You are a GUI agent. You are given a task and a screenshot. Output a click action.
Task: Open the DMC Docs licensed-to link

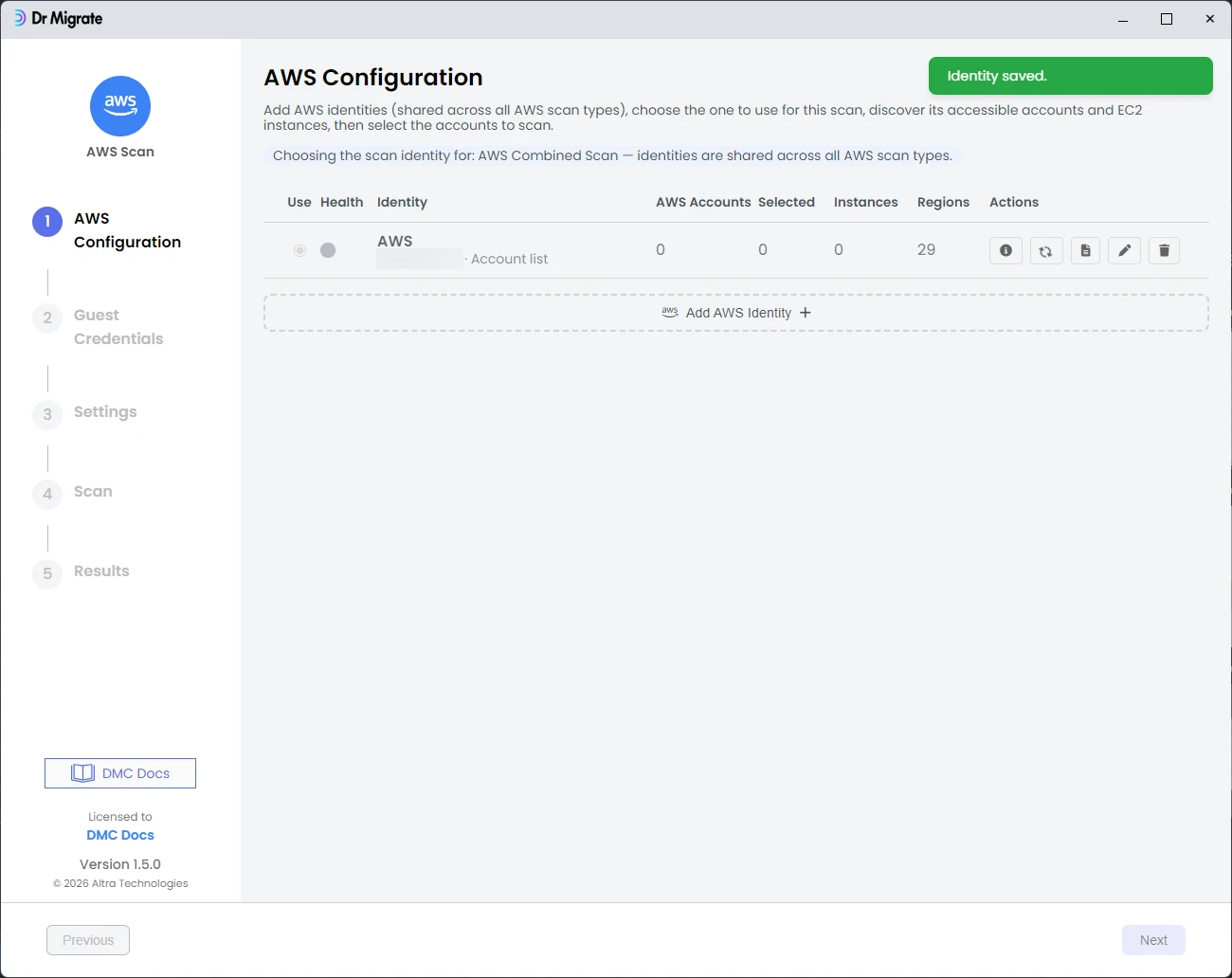[x=120, y=835]
